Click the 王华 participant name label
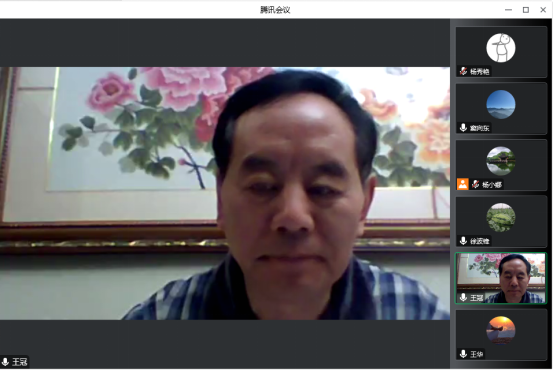The image size is (553, 370). [x=476, y=354]
